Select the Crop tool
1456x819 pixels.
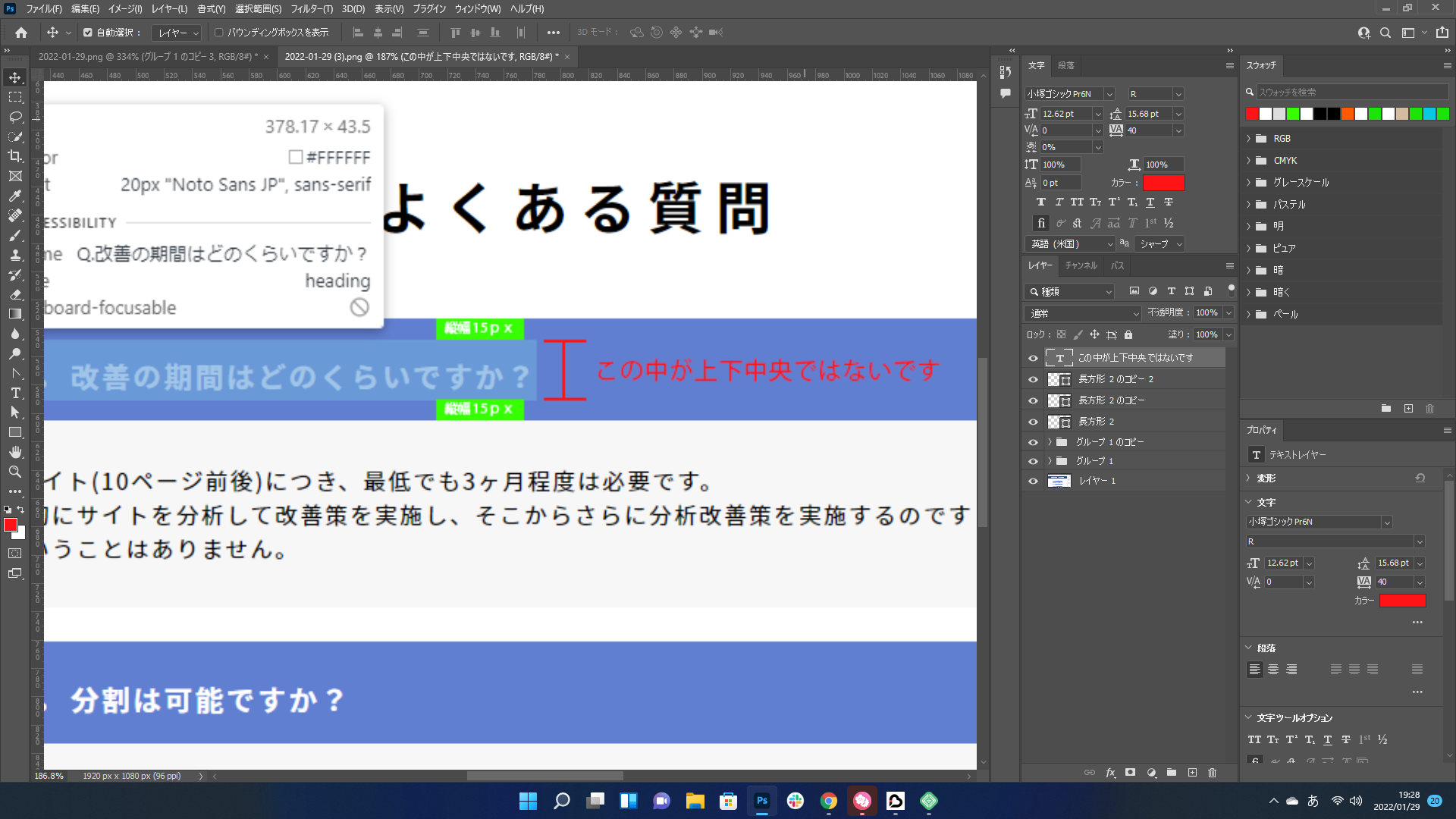[15, 156]
